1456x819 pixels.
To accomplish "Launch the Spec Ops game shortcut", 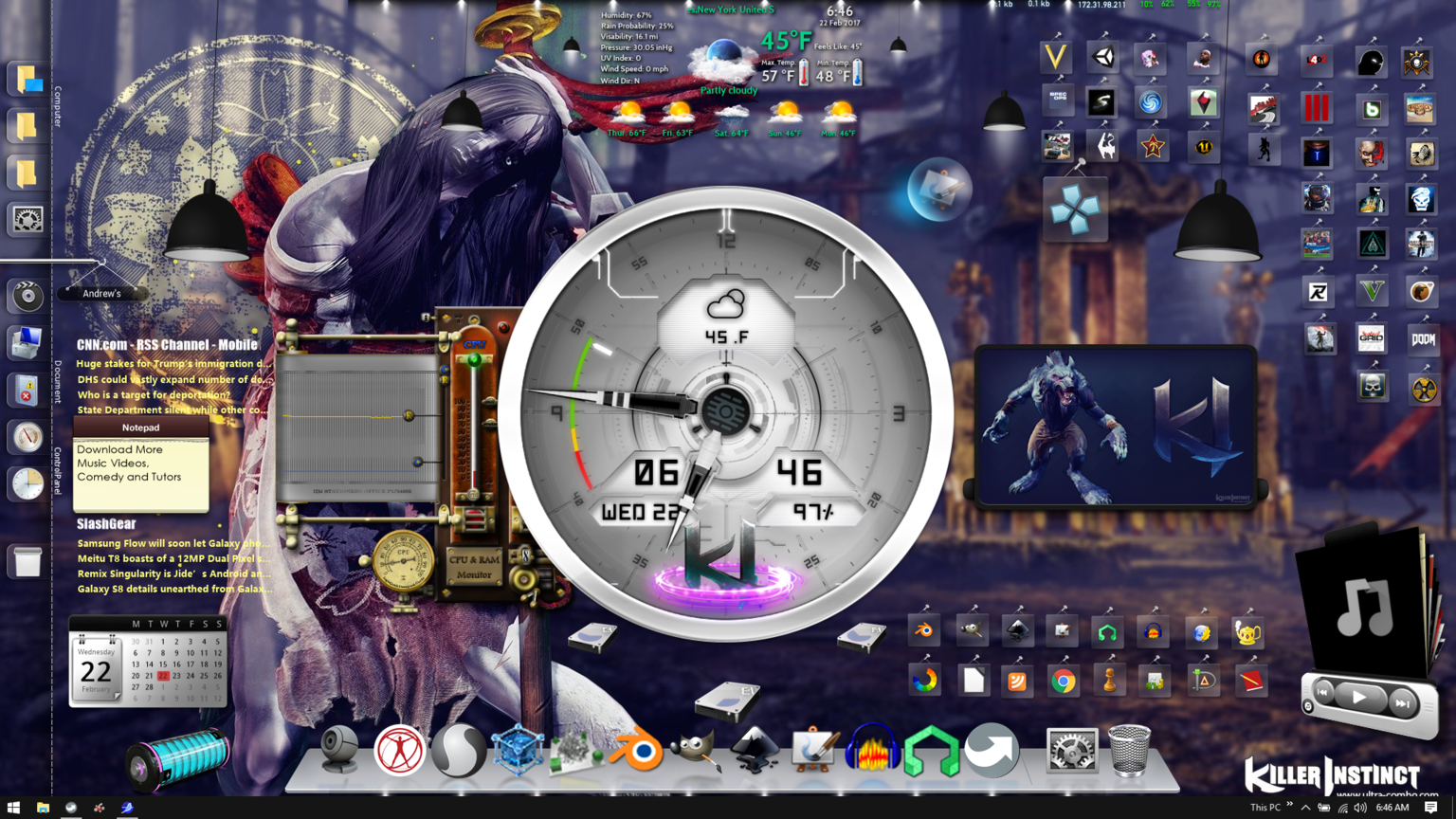I will point(1058,100).
